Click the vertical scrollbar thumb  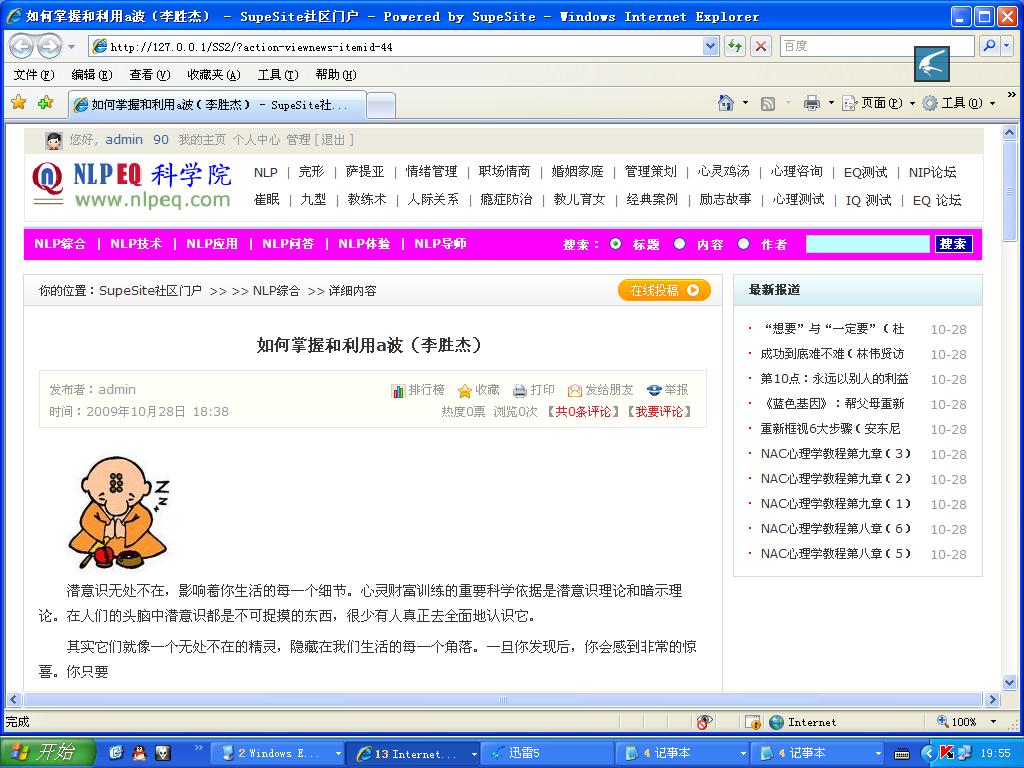1010,191
